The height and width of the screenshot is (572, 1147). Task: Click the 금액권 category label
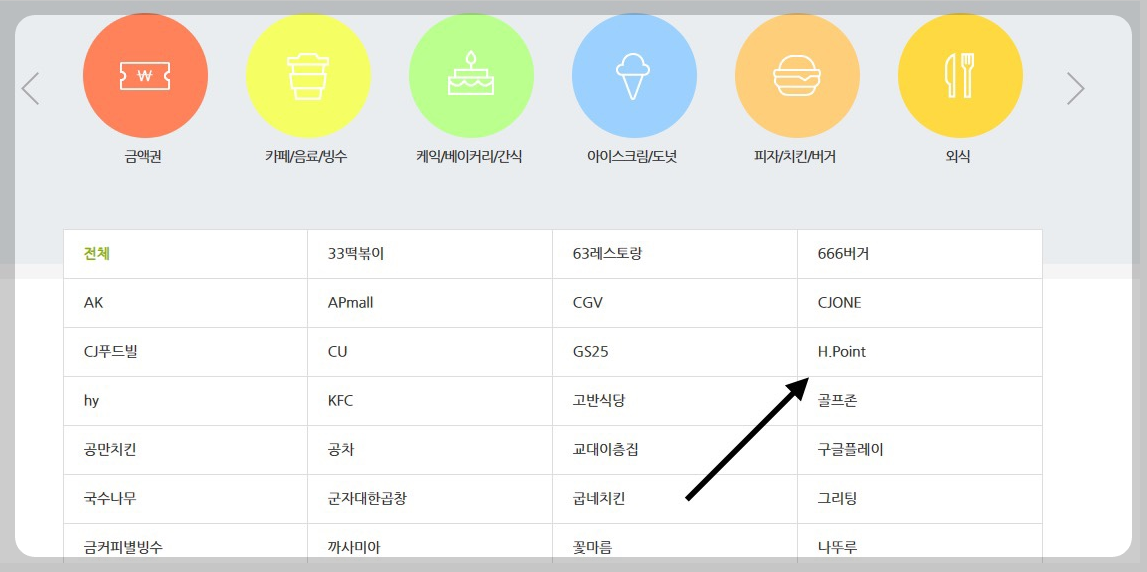143,157
